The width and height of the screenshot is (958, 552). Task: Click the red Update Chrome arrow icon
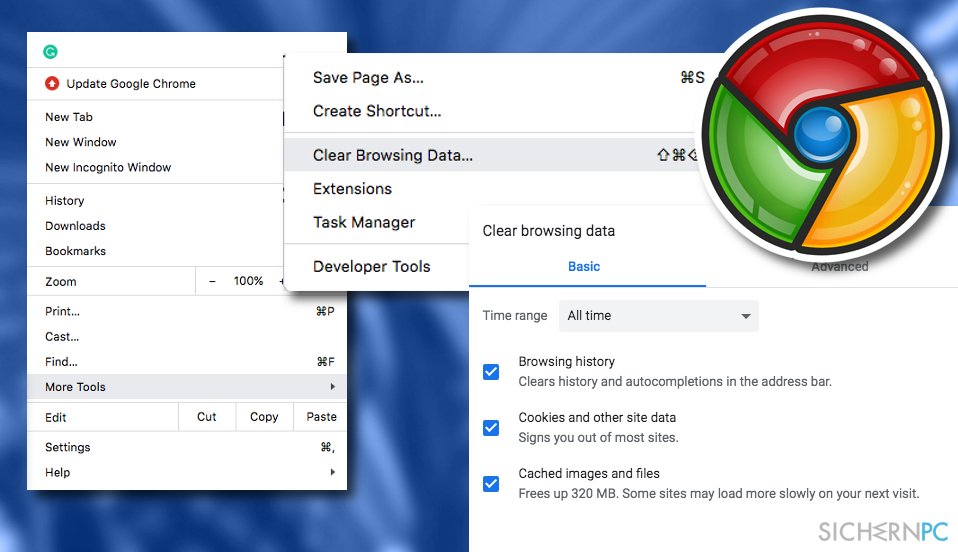click(x=52, y=83)
